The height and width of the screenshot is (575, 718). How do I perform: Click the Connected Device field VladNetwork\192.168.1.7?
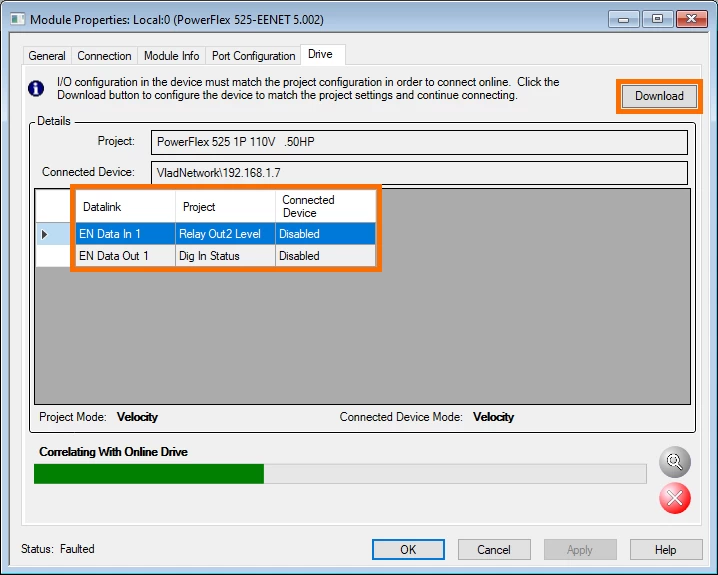pos(419,173)
